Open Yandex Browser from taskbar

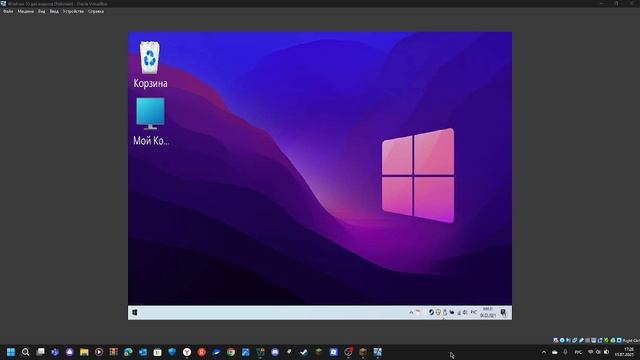point(187,352)
